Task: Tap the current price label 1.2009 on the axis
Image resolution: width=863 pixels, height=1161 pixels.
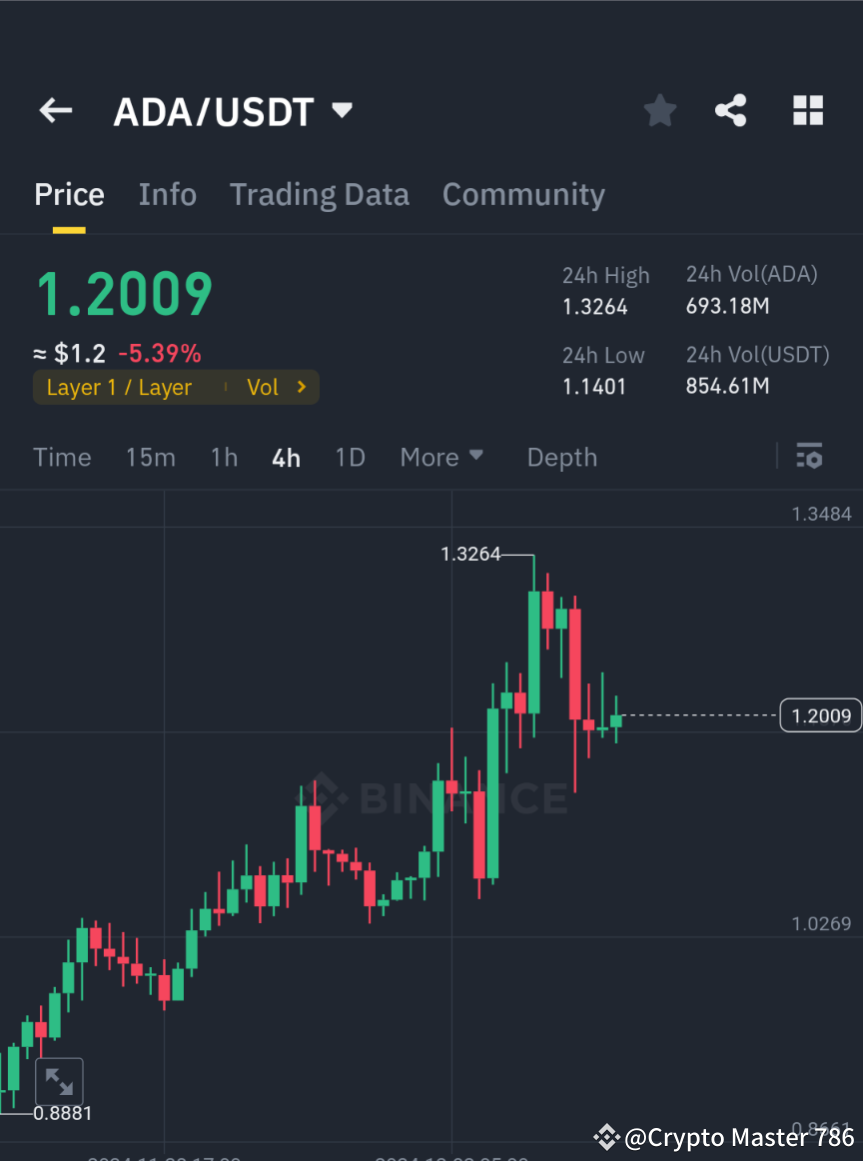Action: point(820,715)
